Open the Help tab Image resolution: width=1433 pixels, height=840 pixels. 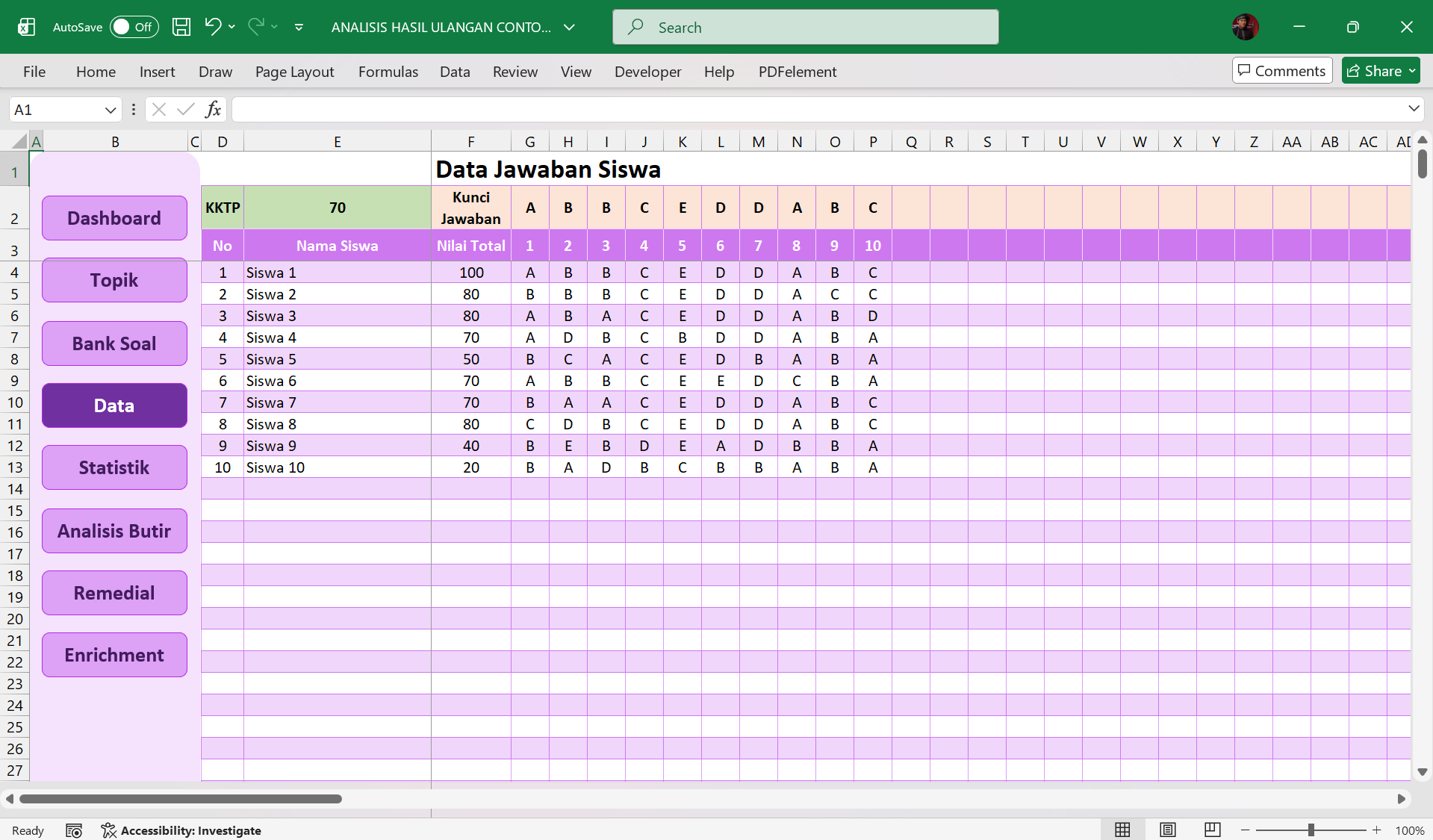pos(718,72)
